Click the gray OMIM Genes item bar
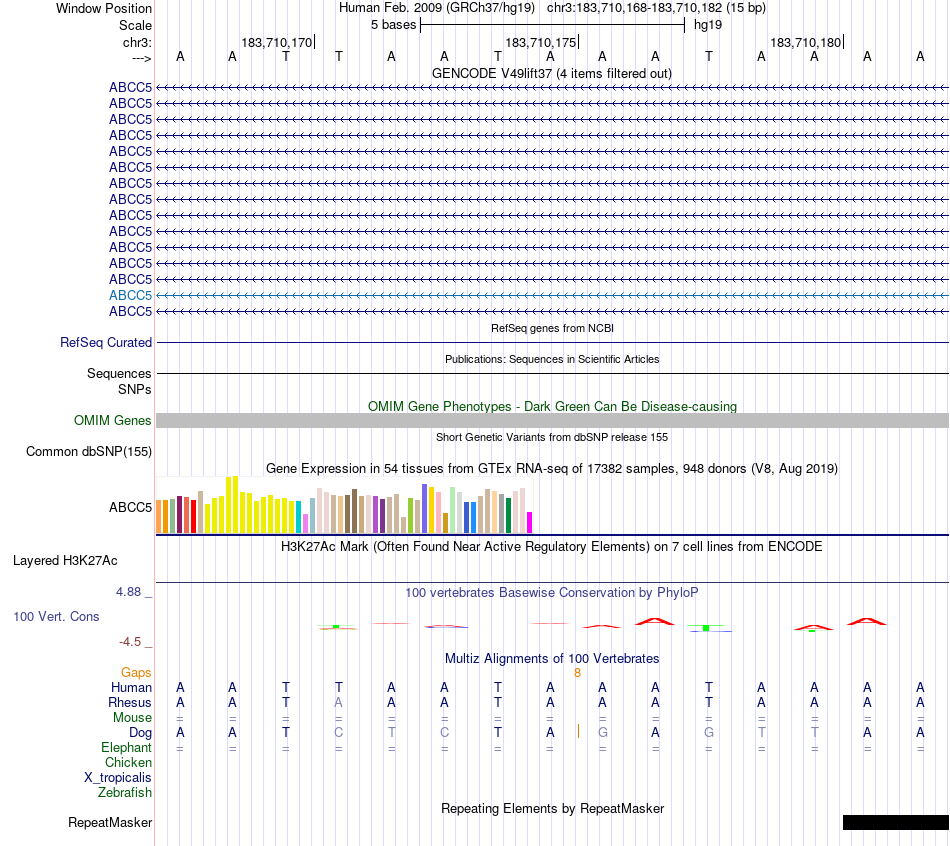 [x=552, y=421]
